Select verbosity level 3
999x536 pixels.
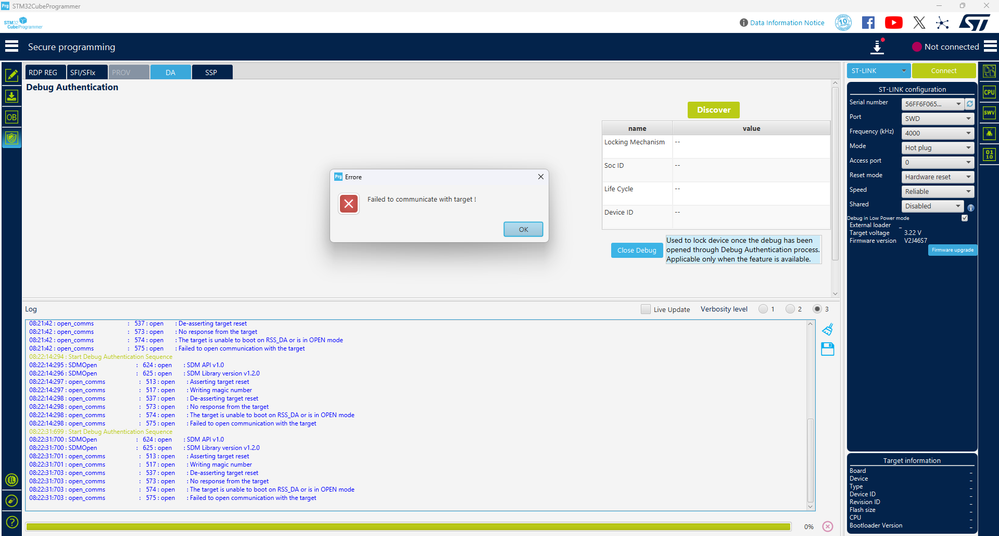[817, 309]
